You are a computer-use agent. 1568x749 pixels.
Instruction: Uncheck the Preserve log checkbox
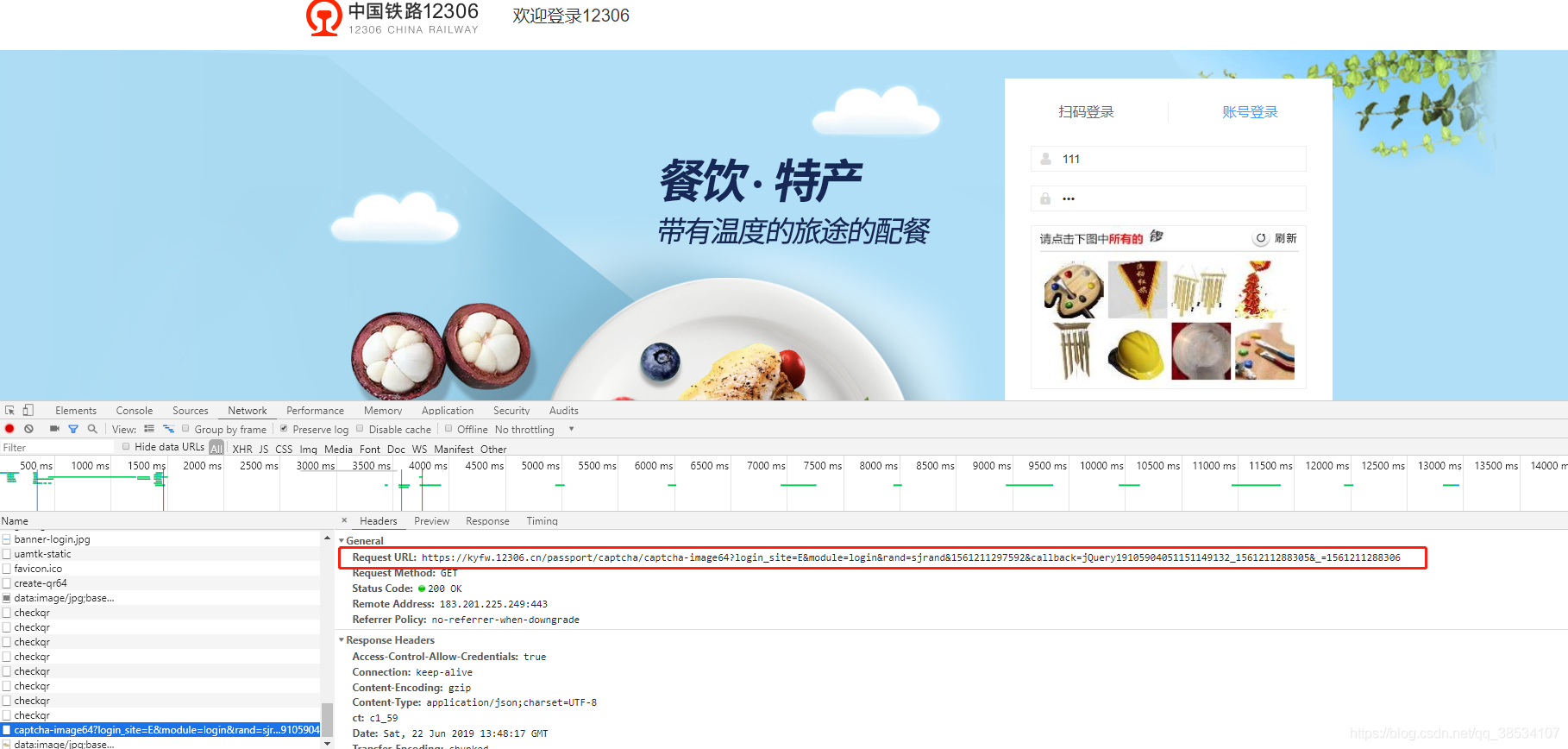click(x=284, y=429)
